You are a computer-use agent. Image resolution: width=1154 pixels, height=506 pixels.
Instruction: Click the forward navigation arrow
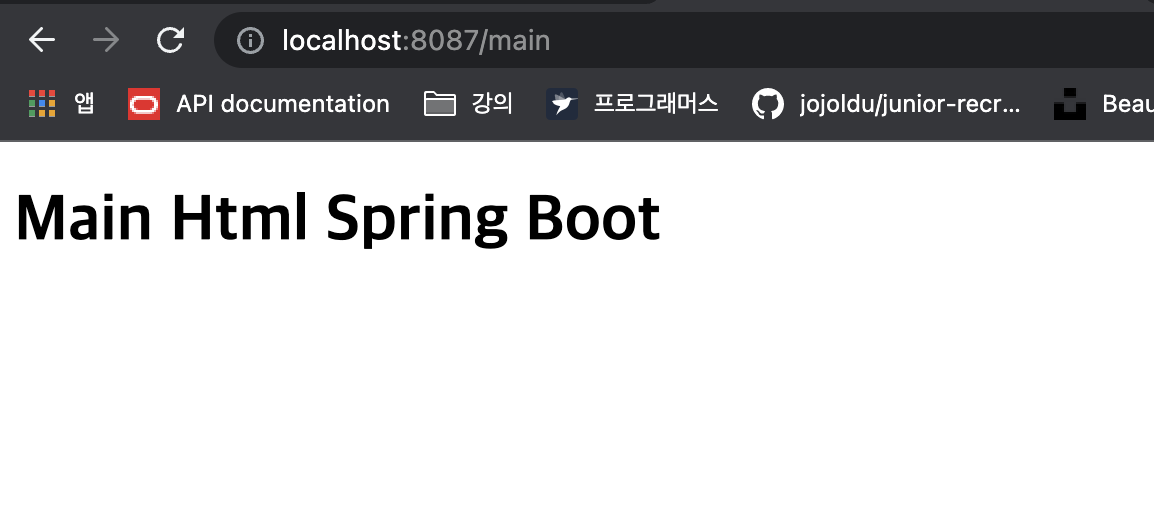[106, 40]
